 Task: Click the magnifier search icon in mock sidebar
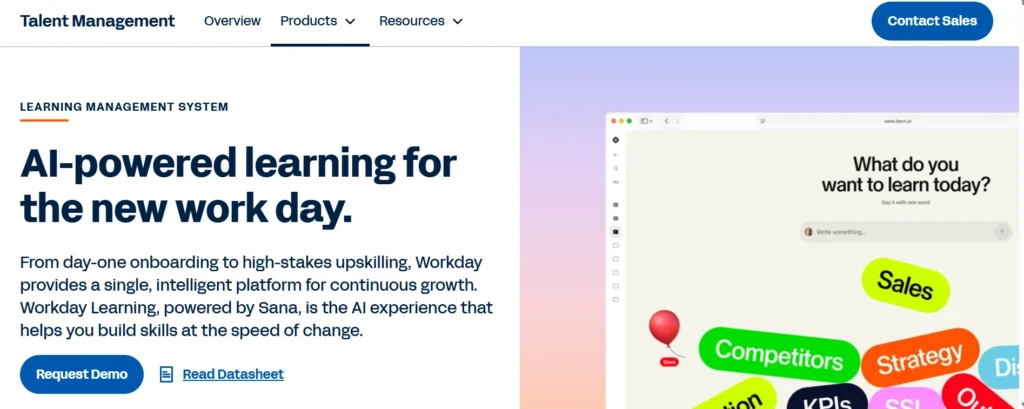point(616,168)
